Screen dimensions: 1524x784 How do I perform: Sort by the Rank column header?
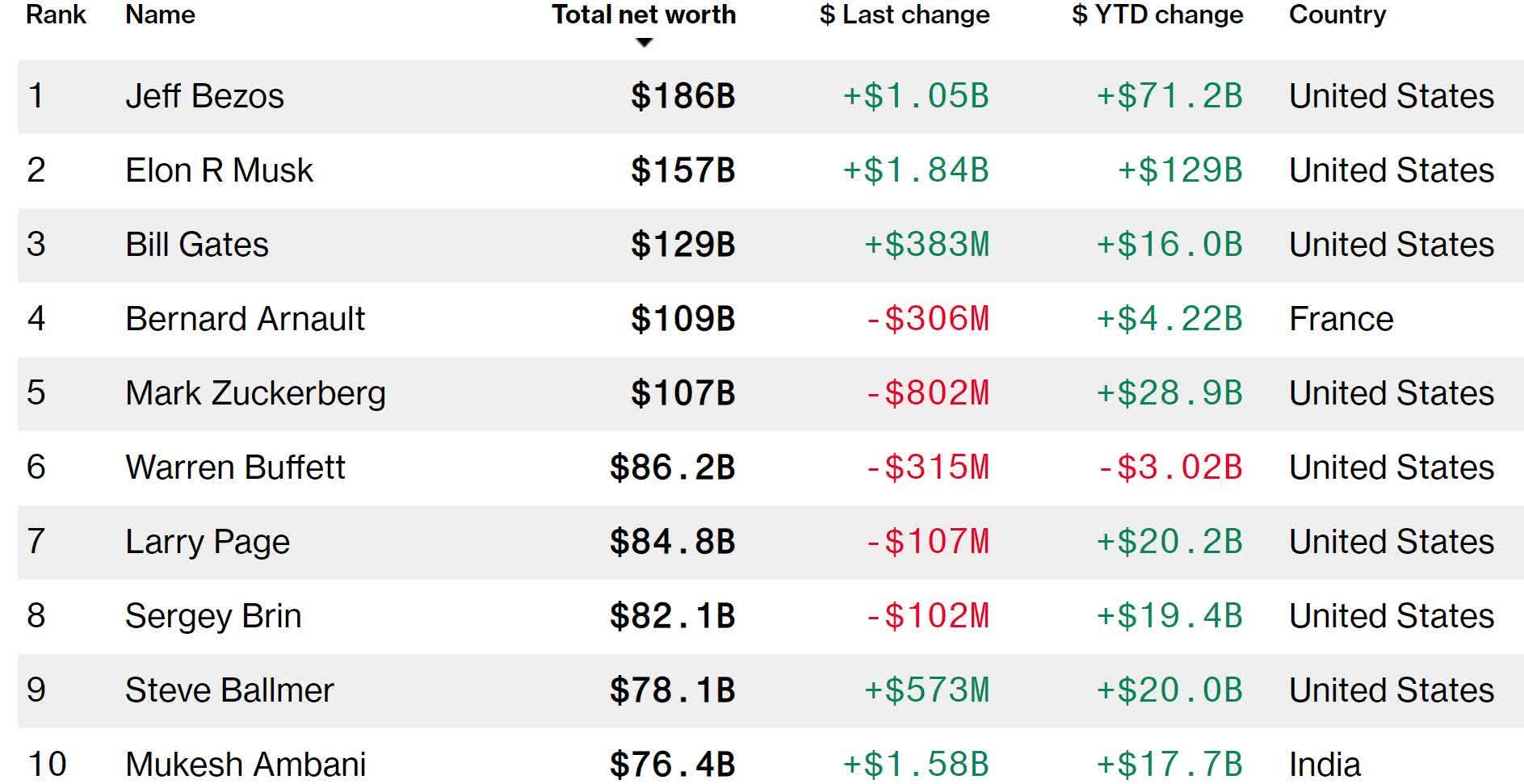point(56,15)
